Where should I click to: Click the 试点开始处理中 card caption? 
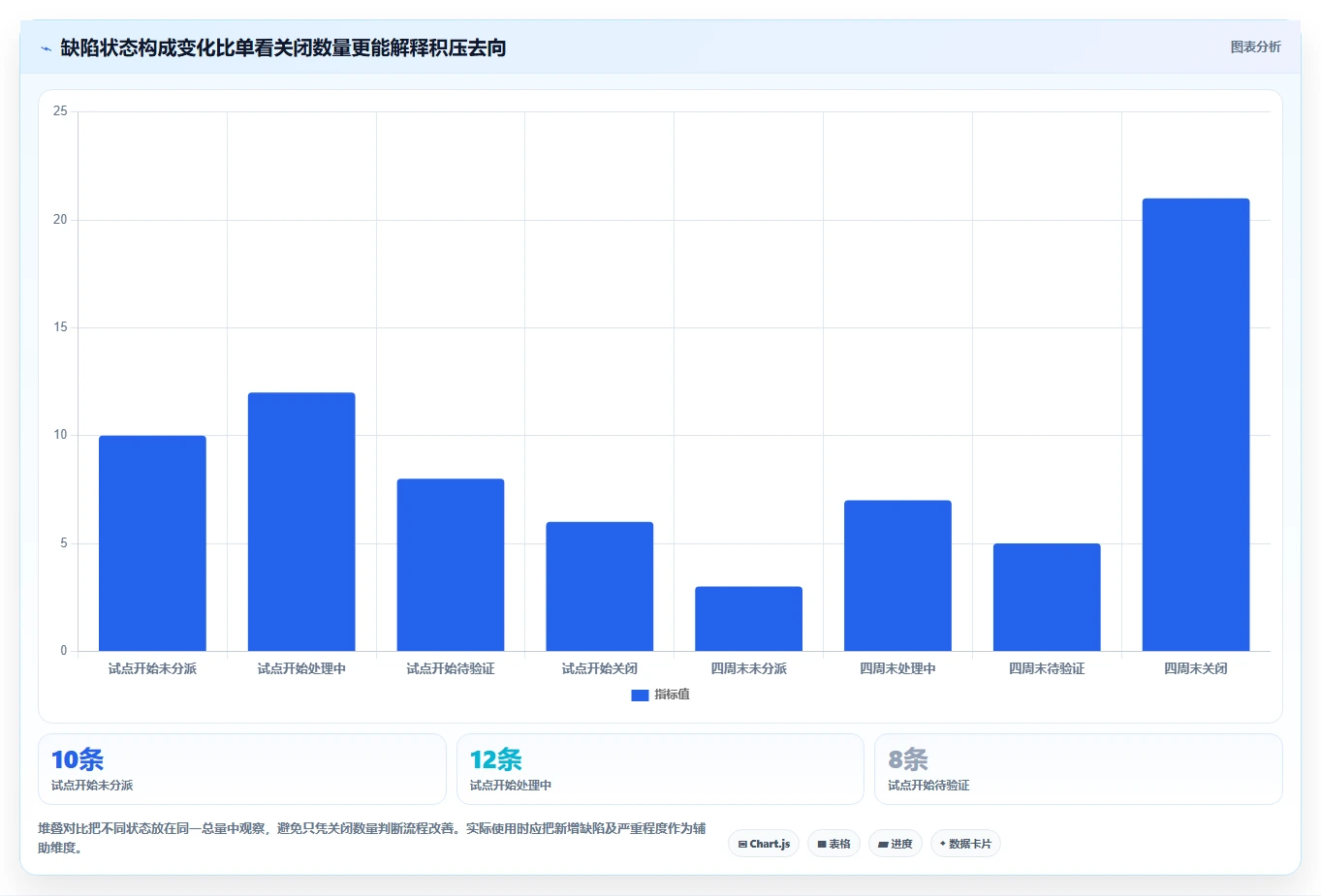(511, 786)
